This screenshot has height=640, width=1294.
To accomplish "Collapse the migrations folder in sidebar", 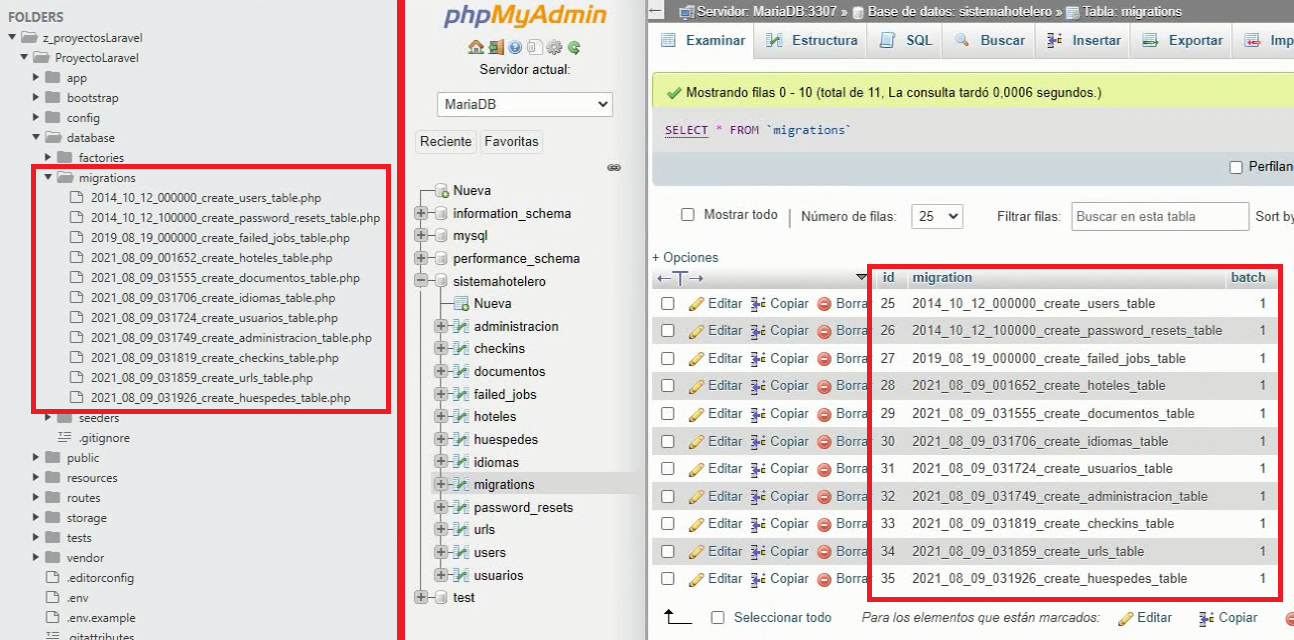I will click(x=48, y=178).
